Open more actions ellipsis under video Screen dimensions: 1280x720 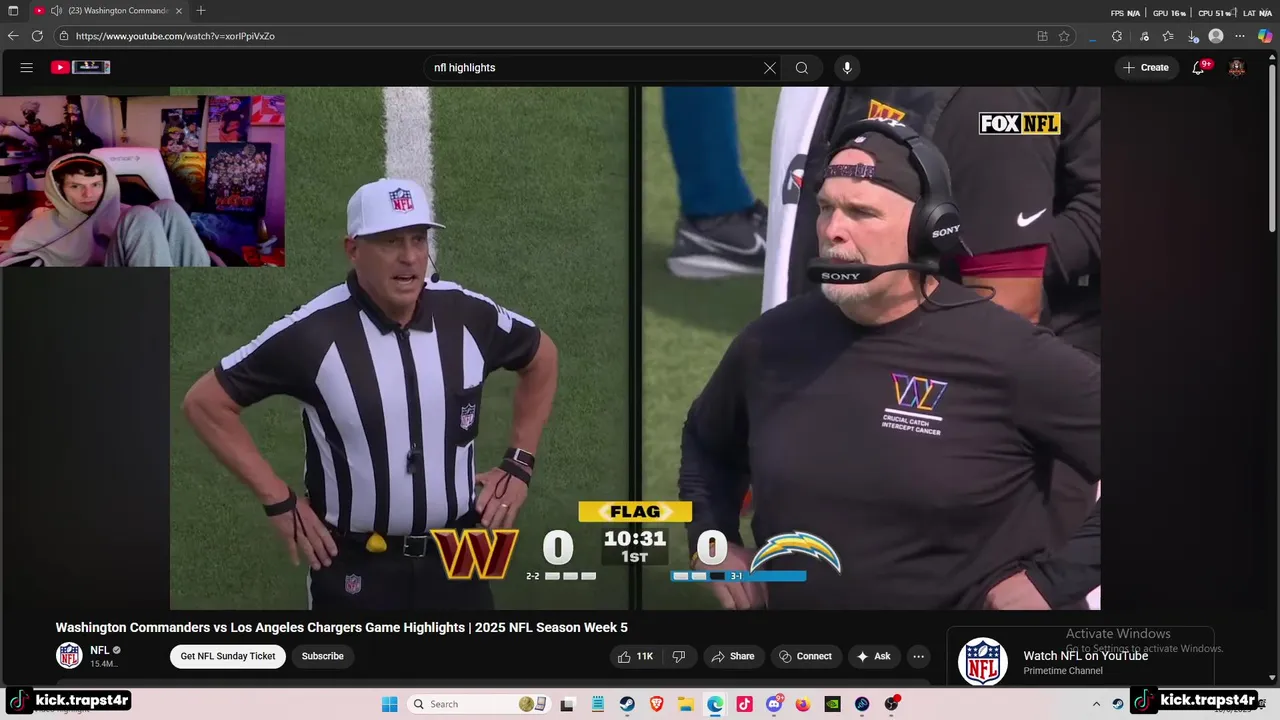click(x=918, y=656)
